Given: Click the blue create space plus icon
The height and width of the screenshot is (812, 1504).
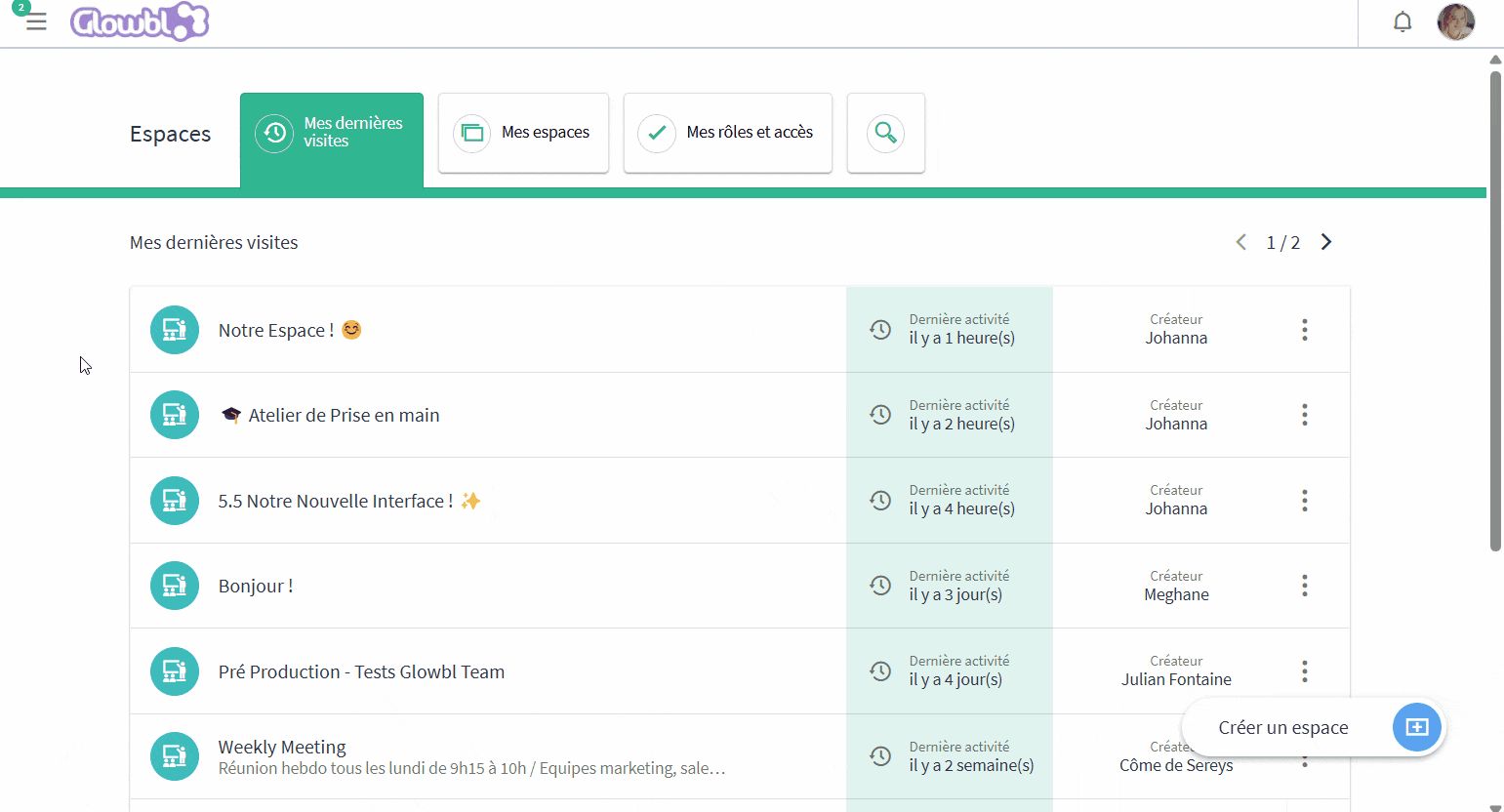Looking at the screenshot, I should pos(1417,727).
